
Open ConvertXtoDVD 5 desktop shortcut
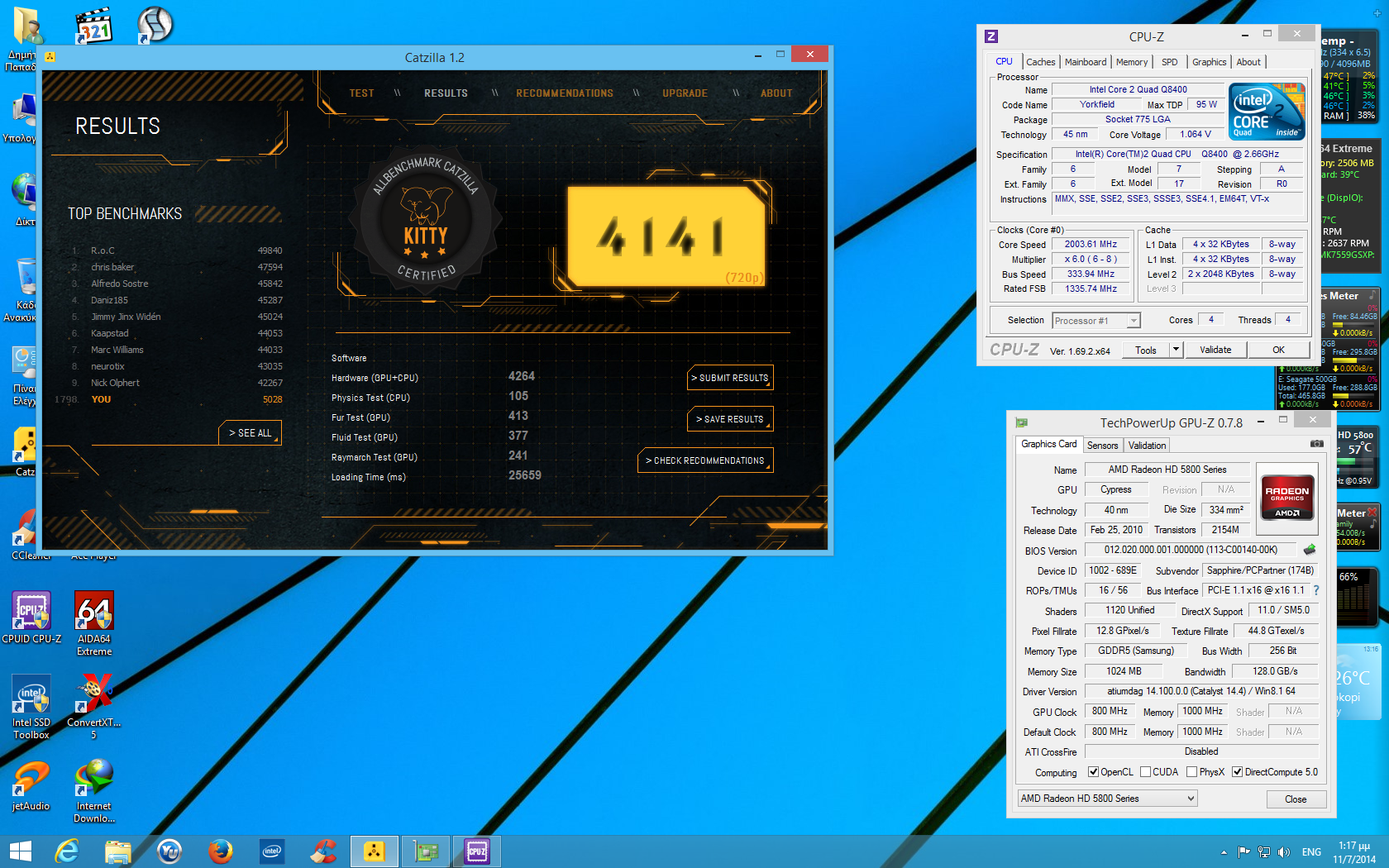93,706
